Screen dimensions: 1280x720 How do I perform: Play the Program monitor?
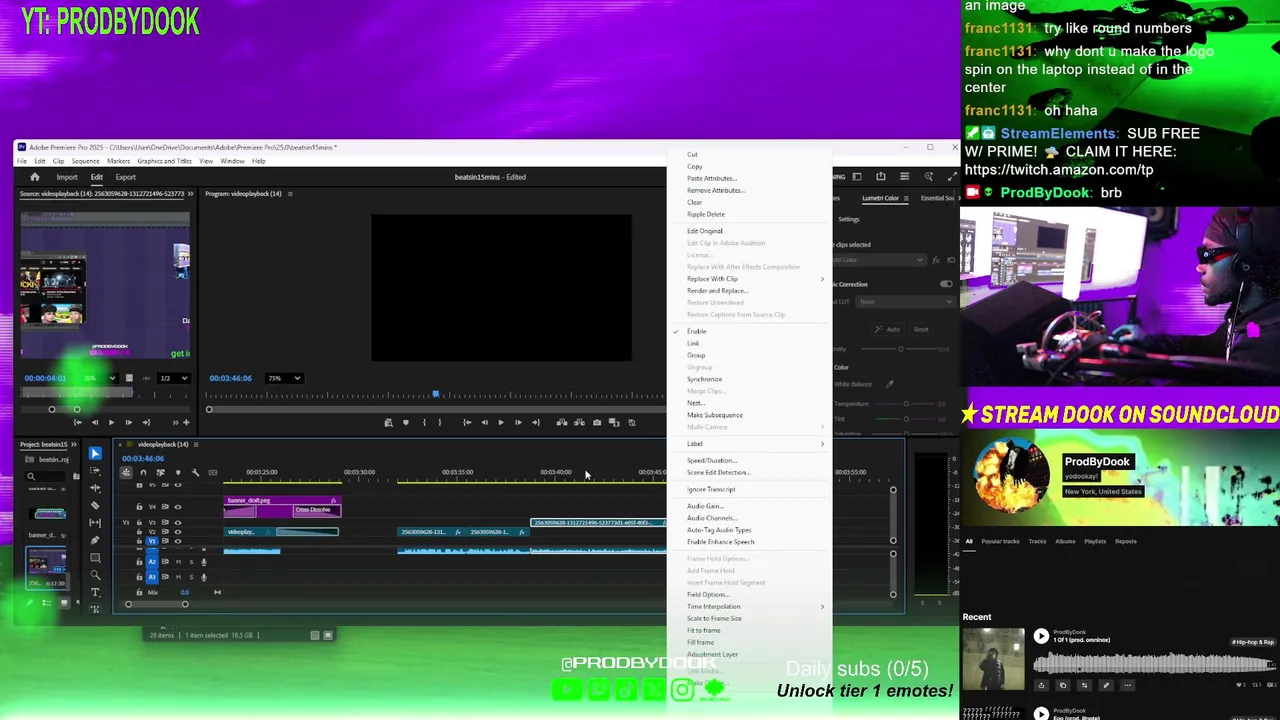click(x=501, y=423)
